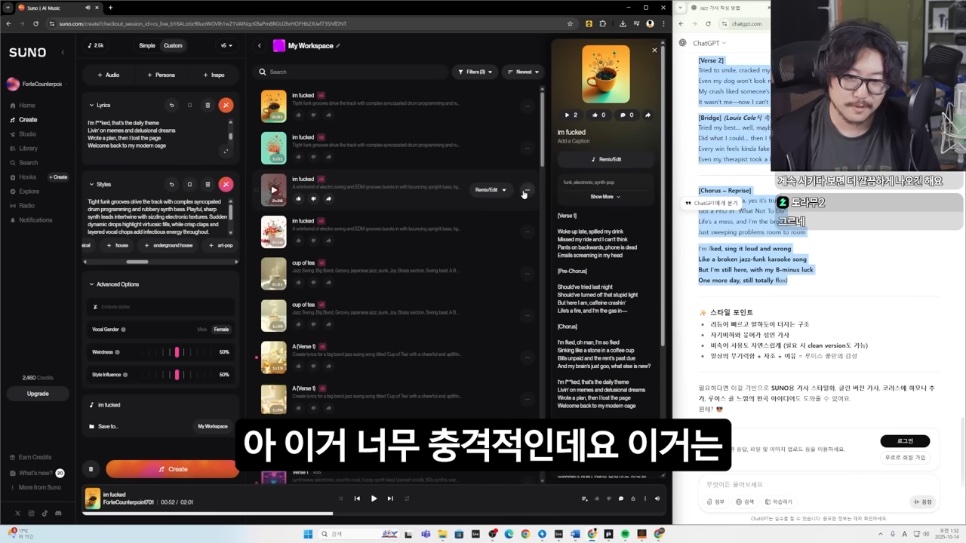
Task: Expand the lyrics editor with the resize icon
Action: click(x=226, y=151)
